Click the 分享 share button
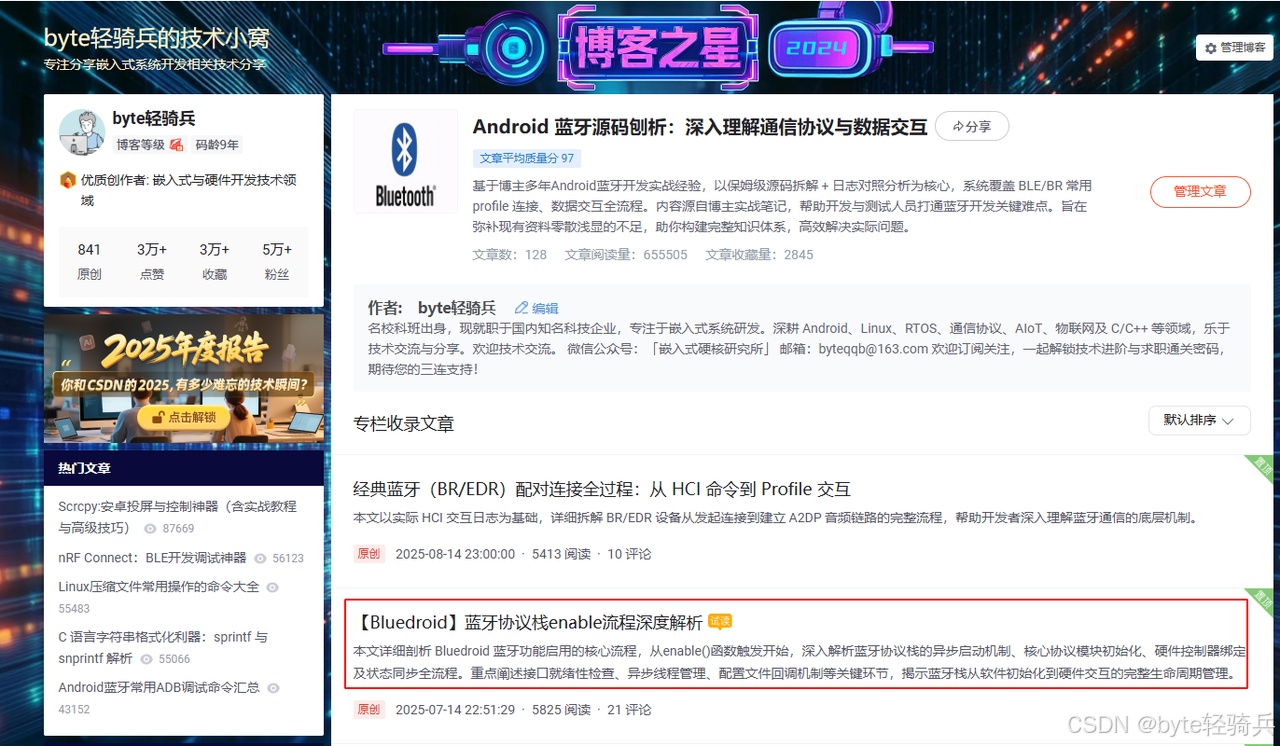The width and height of the screenshot is (1280, 746). (972, 126)
